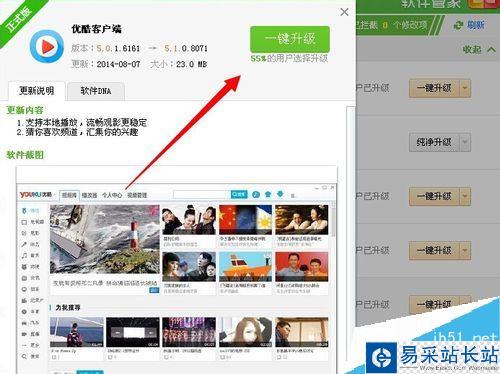Close the 优酷客户端 update details dialog
500x374 pixels.
344,12
